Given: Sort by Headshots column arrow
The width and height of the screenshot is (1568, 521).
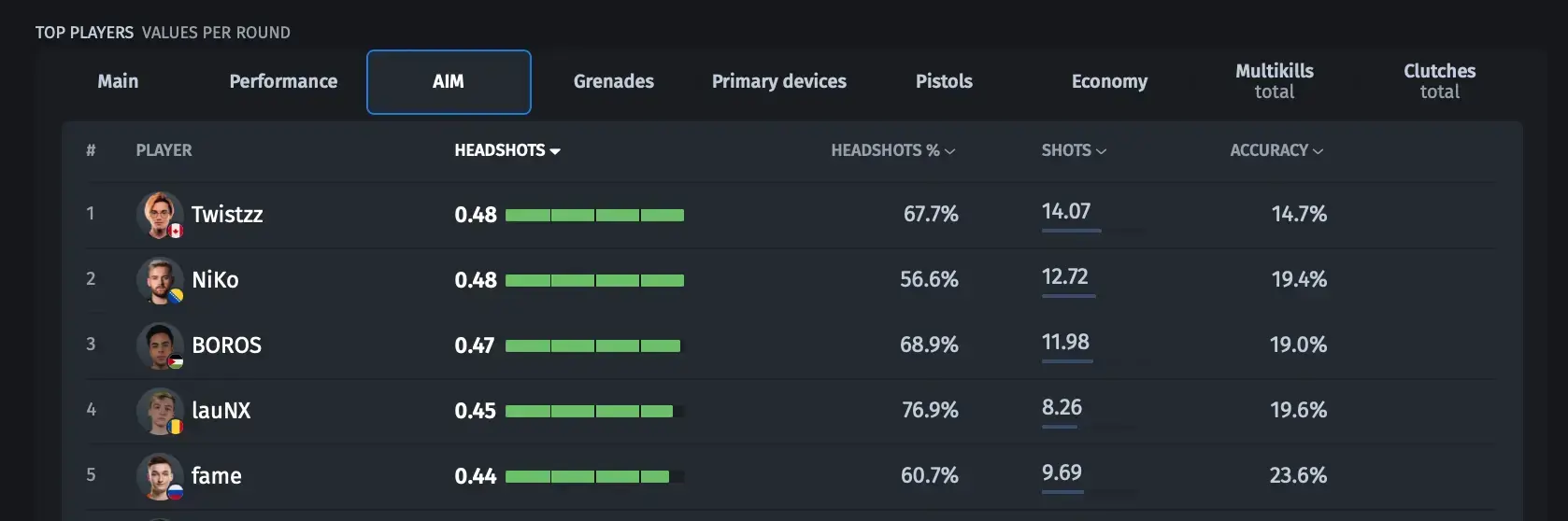Looking at the screenshot, I should click(x=555, y=151).
